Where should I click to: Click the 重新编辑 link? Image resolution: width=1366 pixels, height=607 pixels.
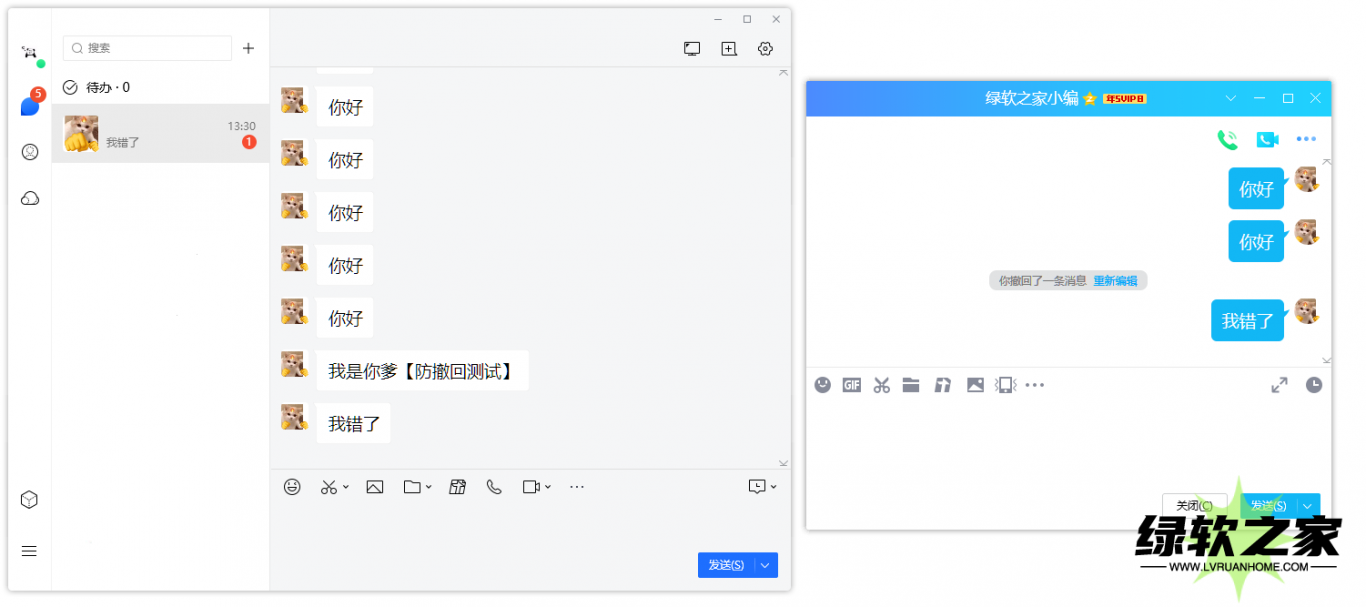click(1115, 281)
